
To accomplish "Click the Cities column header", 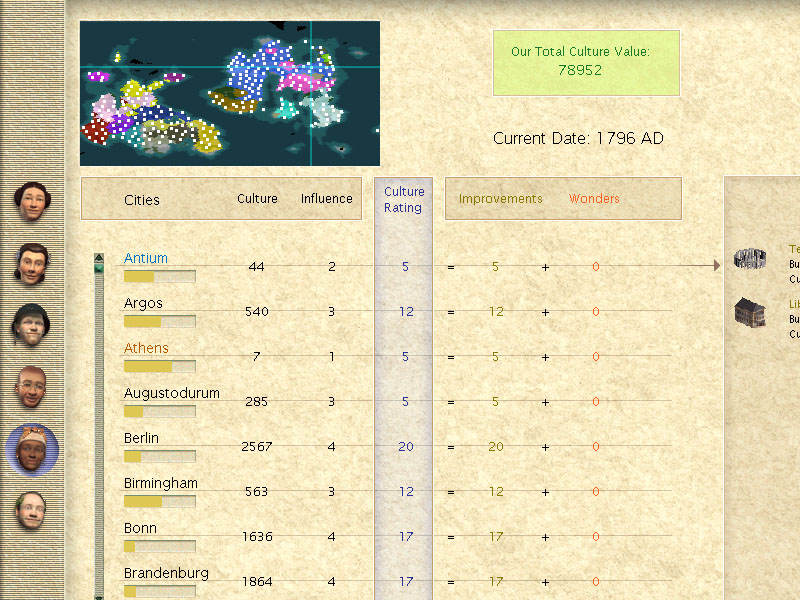I will pyautogui.click(x=142, y=200).
